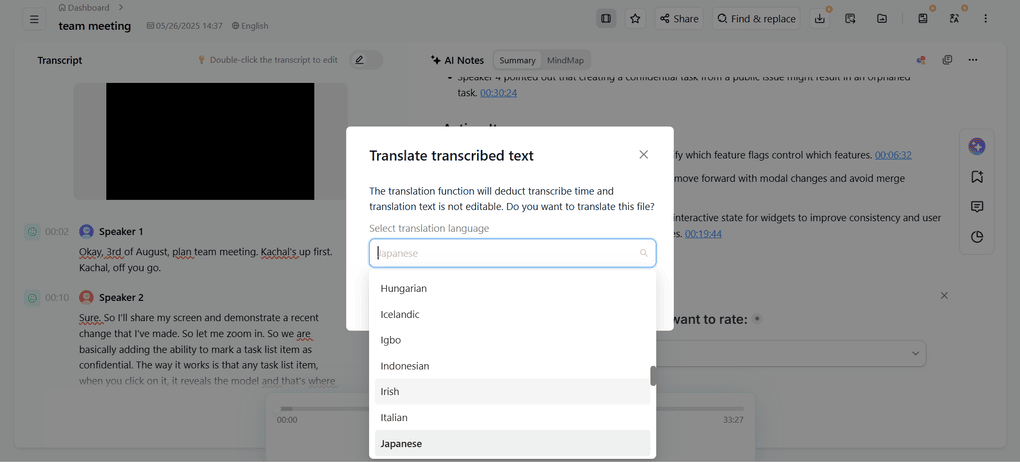Click the copy notes icon
The width and height of the screenshot is (1020, 462).
pos(947,60)
